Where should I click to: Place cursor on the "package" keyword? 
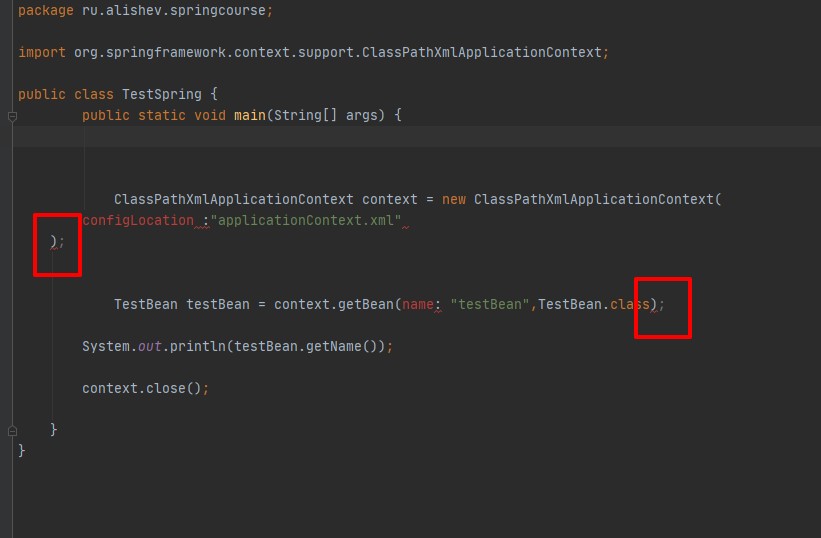(x=46, y=10)
